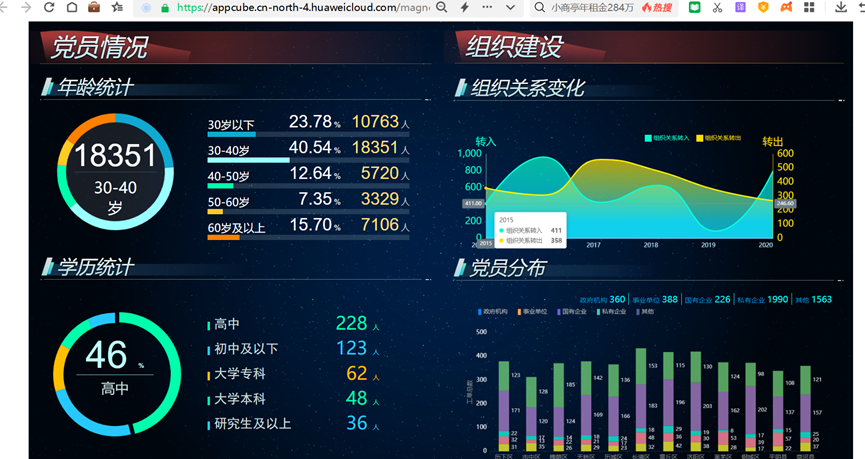Click the green square extension icon

(x=695, y=7)
